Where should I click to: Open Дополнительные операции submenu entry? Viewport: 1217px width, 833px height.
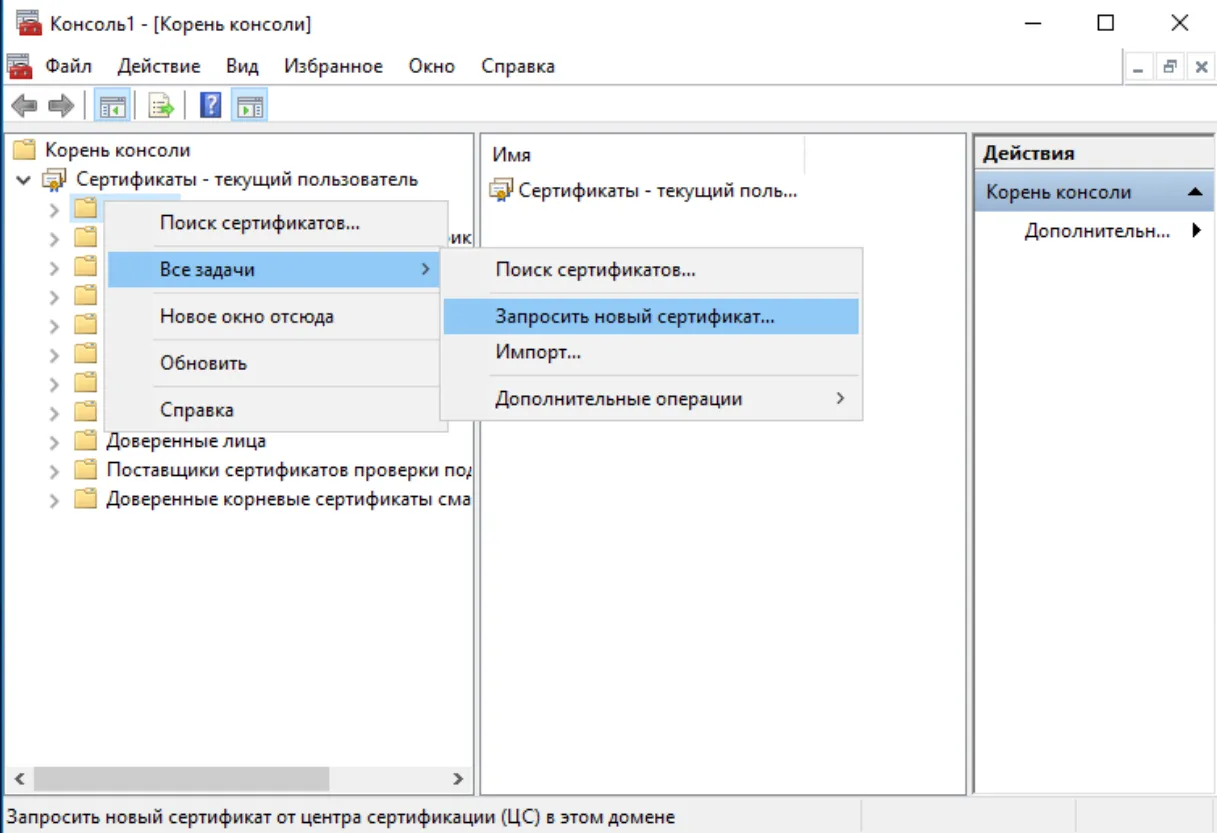click(651, 399)
